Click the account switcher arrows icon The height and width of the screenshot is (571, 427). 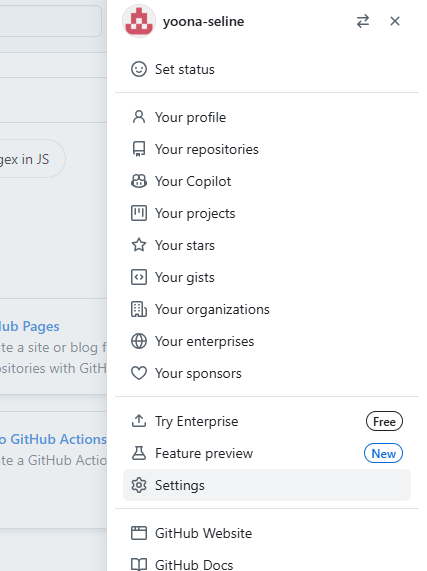[x=363, y=21]
